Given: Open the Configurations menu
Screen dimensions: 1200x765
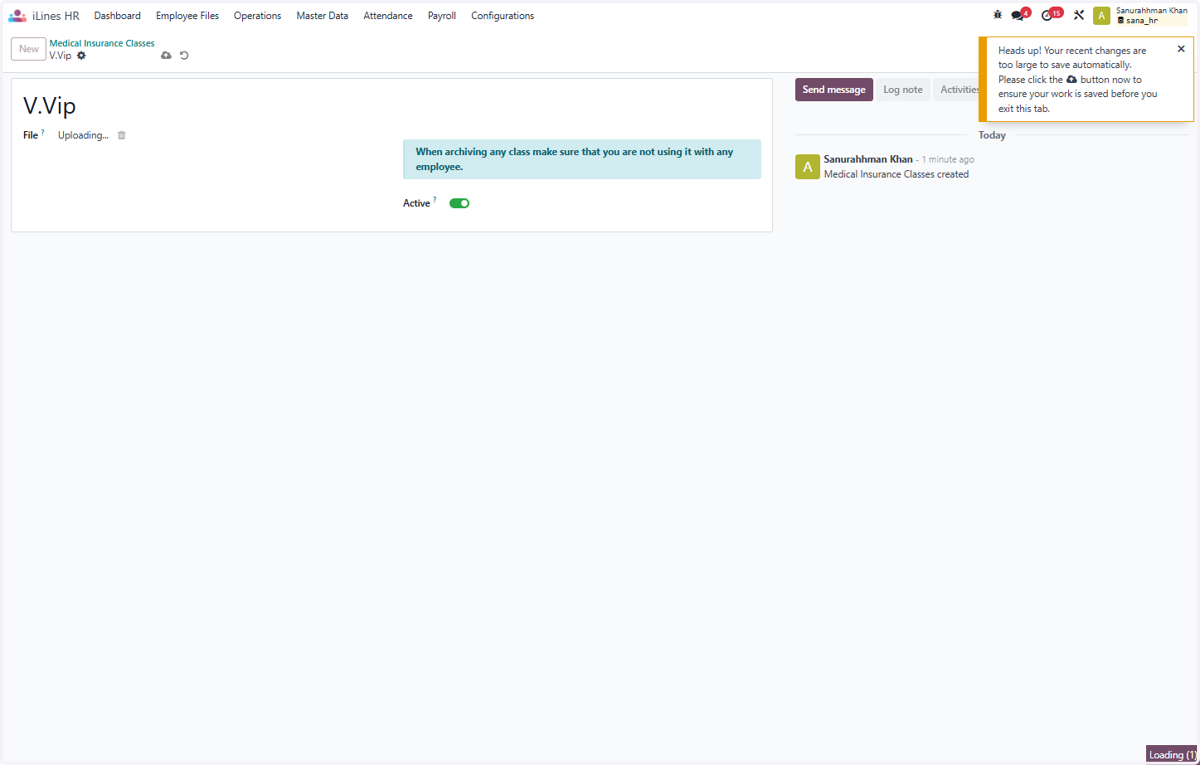Looking at the screenshot, I should click(x=502, y=15).
